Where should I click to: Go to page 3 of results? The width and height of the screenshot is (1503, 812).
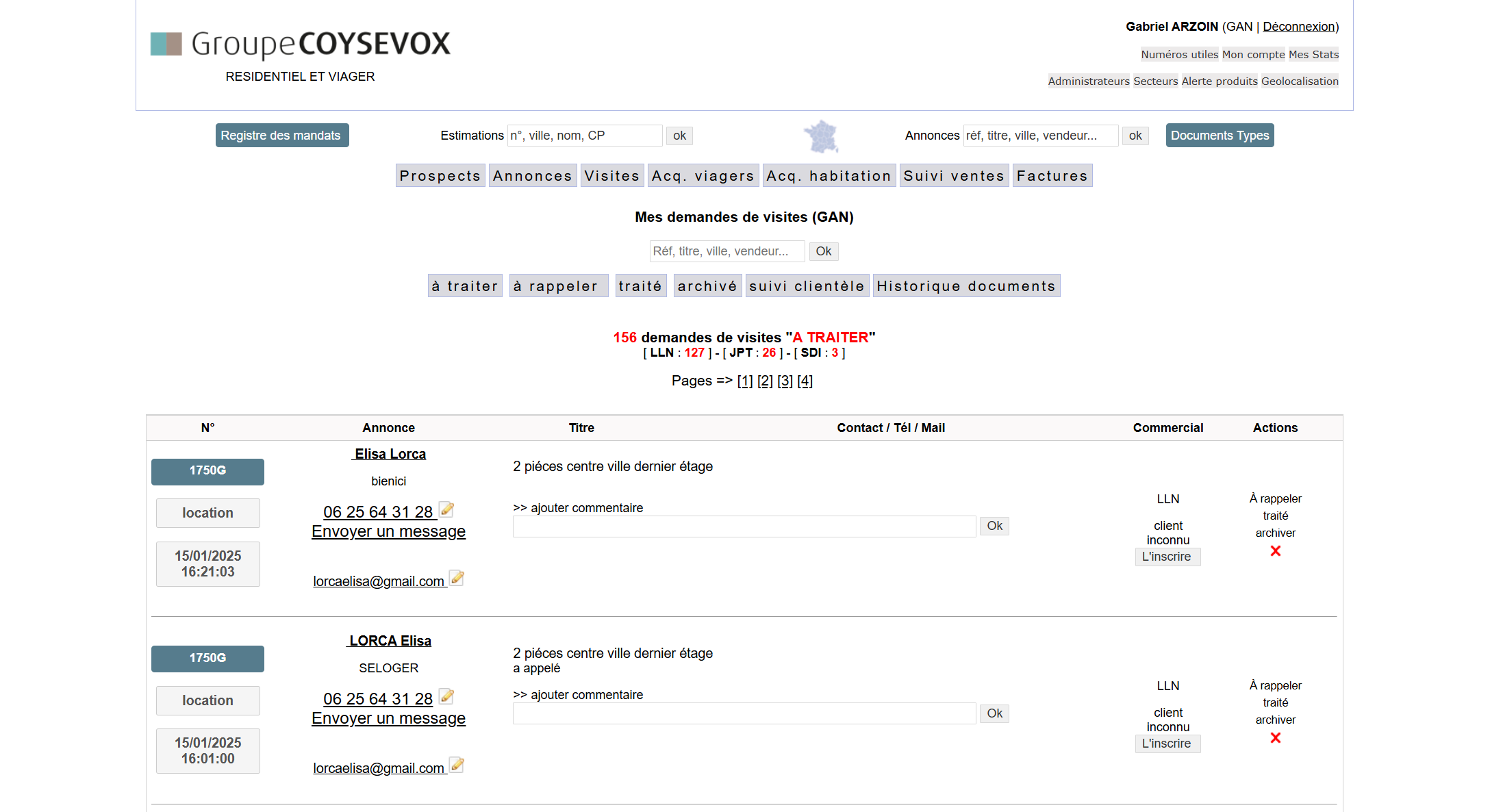coord(785,381)
